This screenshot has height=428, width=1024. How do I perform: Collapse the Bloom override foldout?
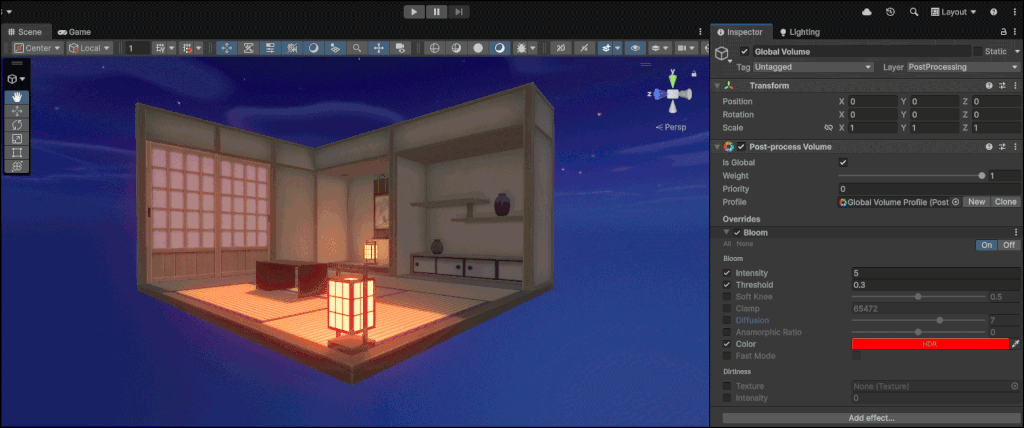[727, 233]
